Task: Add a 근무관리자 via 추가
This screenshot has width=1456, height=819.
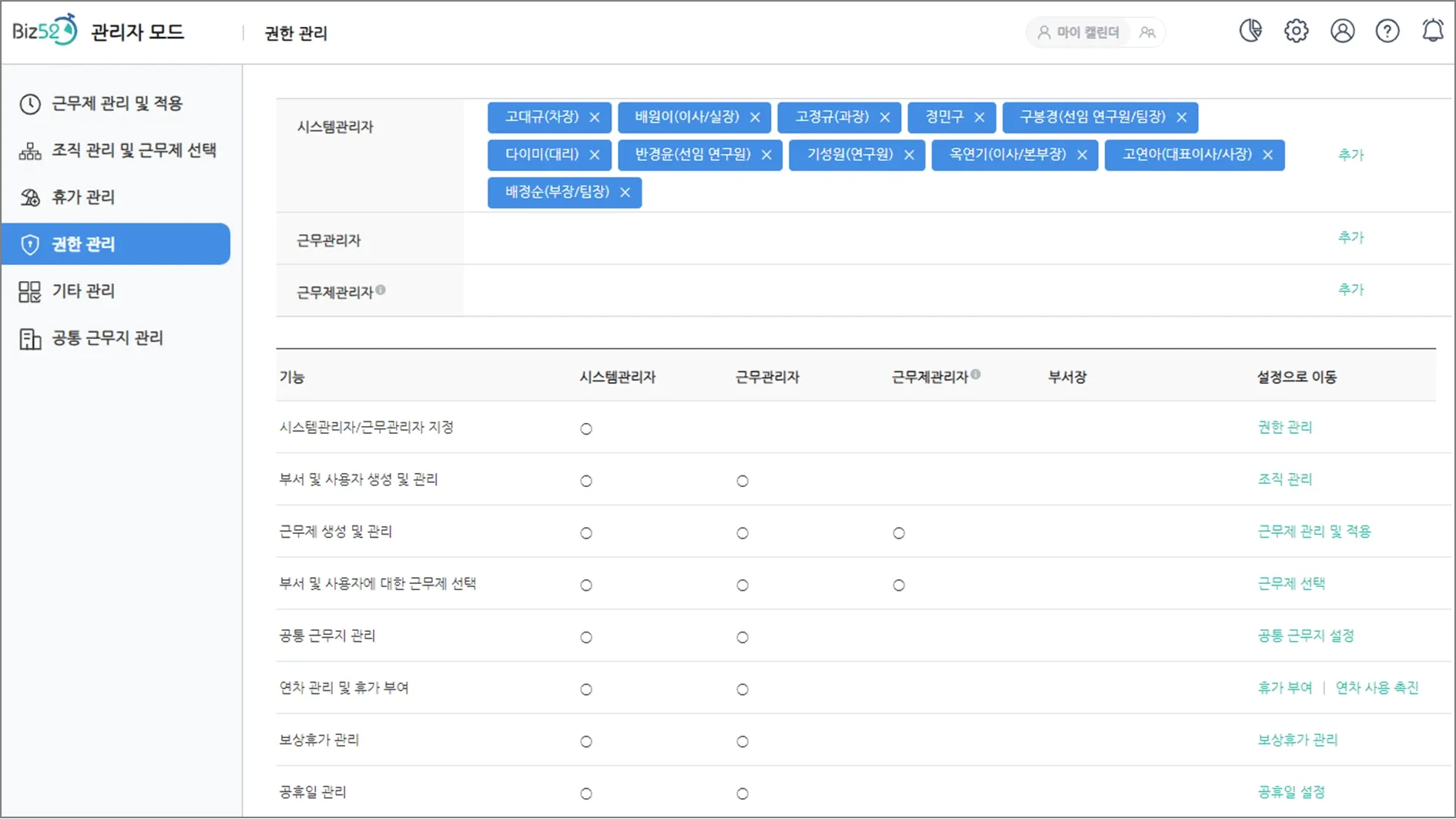Action: click(x=1351, y=237)
